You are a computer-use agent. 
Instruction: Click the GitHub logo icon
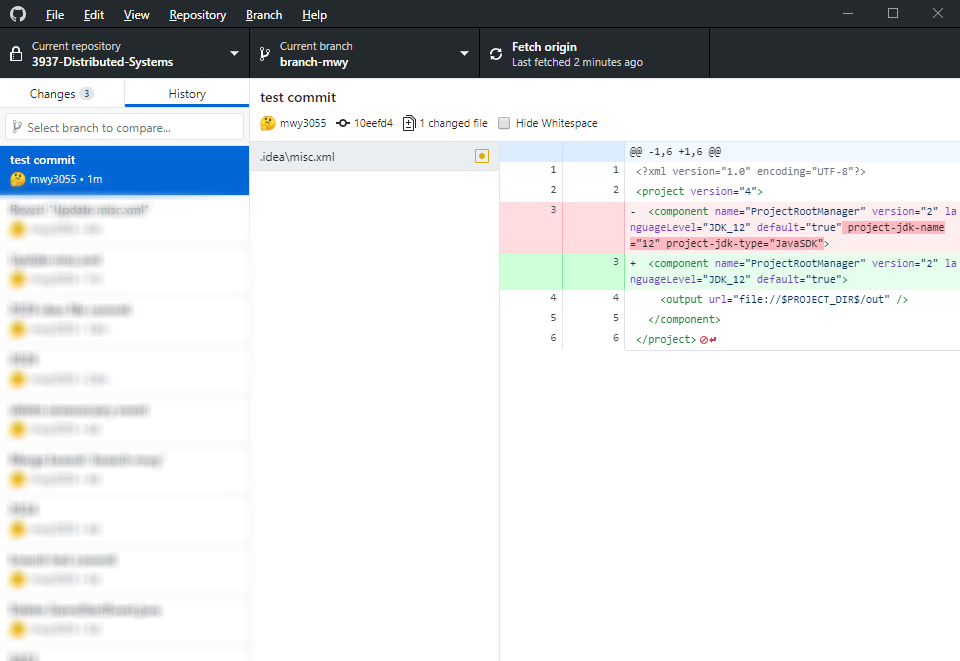point(18,14)
